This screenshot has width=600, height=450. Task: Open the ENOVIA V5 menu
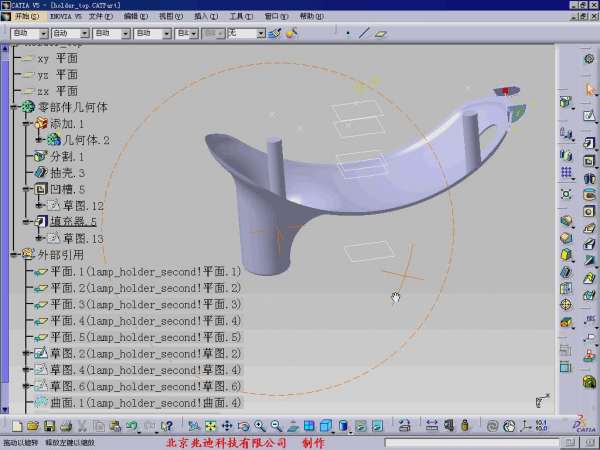tap(66, 16)
